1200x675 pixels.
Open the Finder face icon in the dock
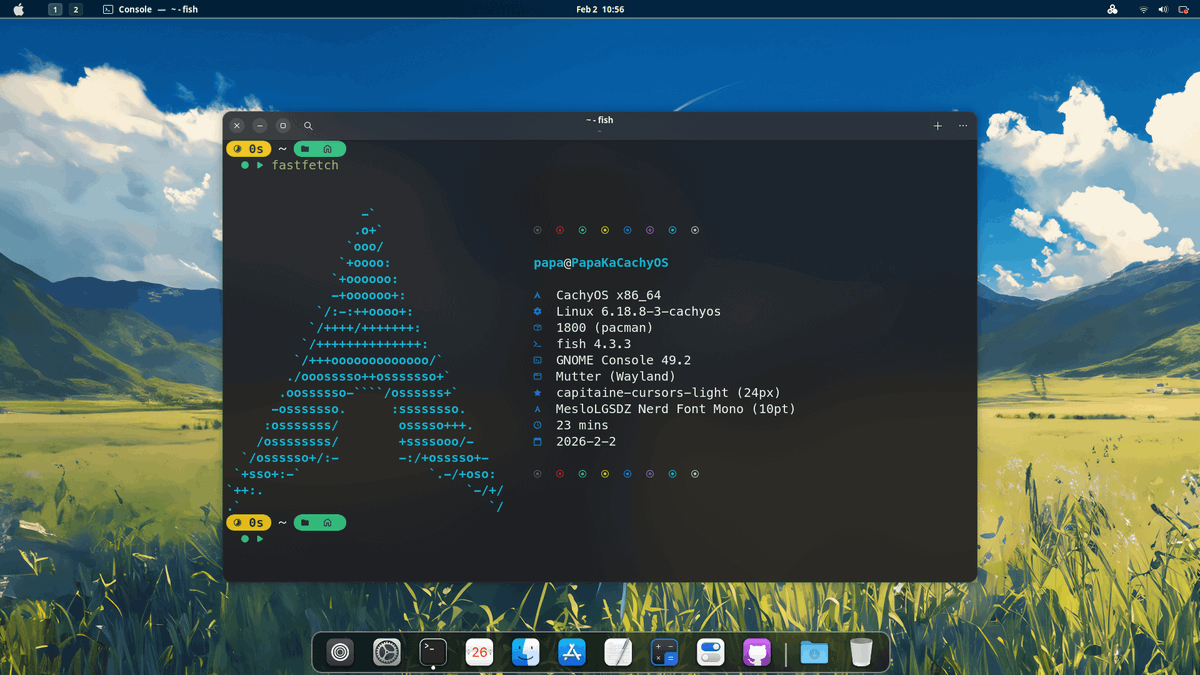point(526,653)
